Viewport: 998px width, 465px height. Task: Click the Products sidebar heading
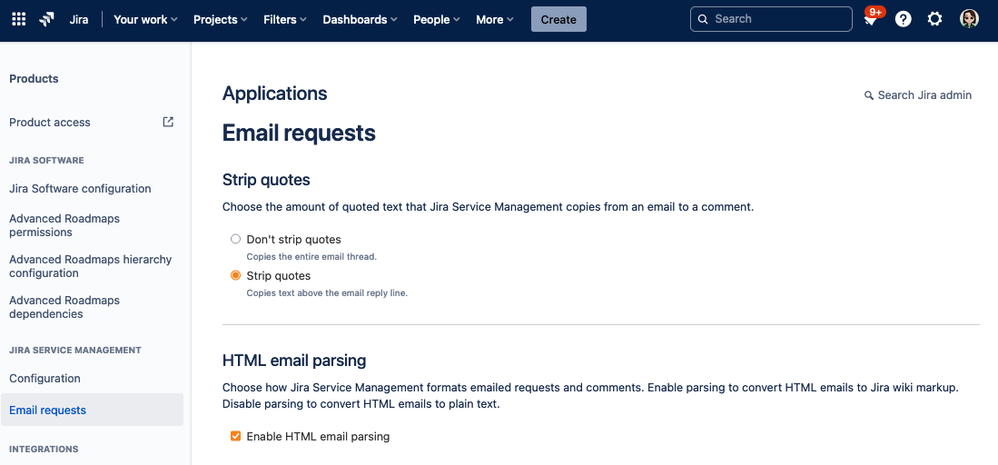34,79
